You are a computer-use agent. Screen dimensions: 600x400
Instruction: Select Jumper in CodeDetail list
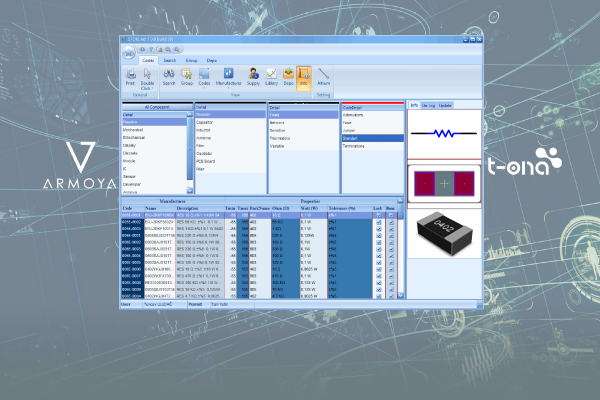click(x=373, y=131)
